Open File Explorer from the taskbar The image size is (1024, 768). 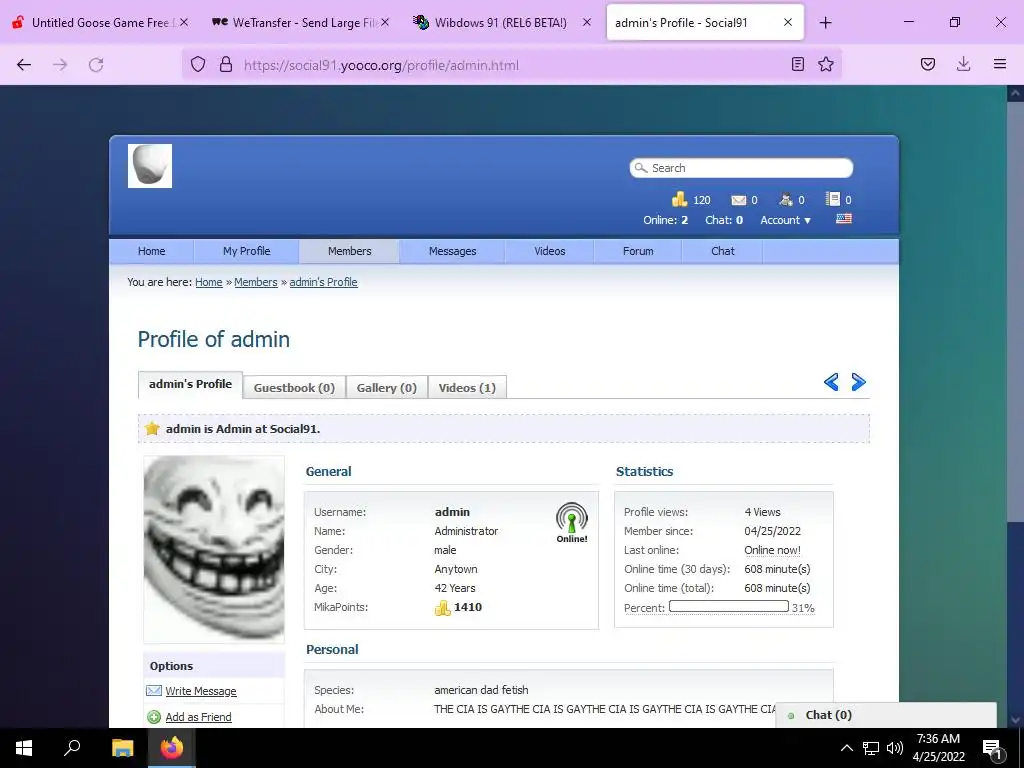coord(122,748)
